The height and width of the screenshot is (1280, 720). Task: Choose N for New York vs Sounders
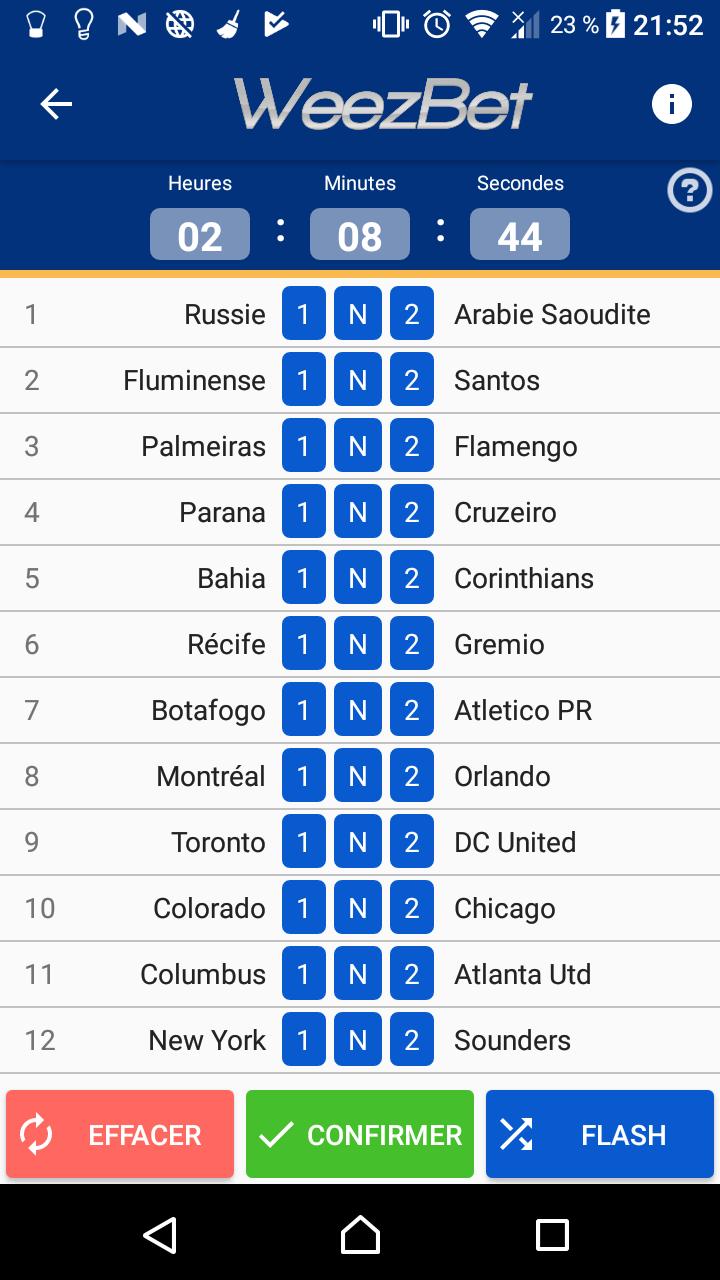coord(358,1040)
